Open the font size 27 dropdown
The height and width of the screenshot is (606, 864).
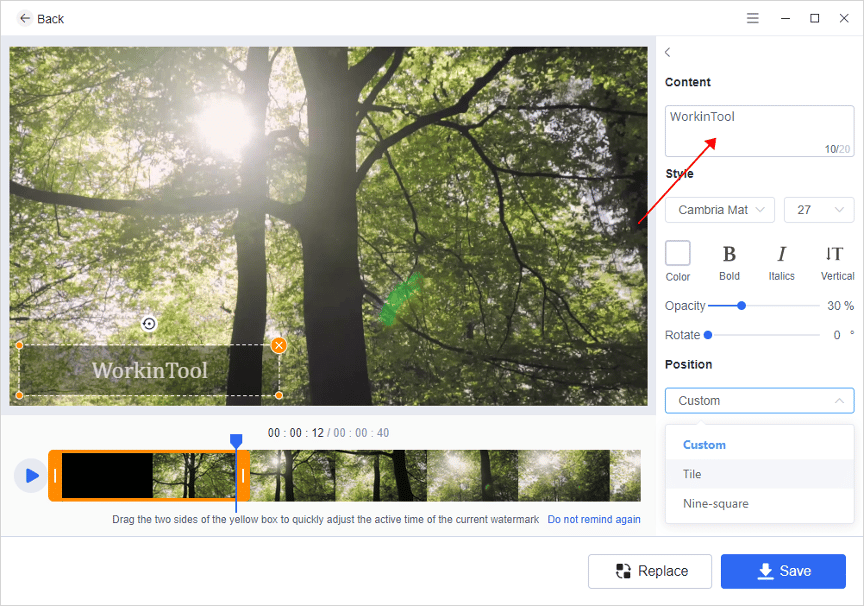(819, 210)
